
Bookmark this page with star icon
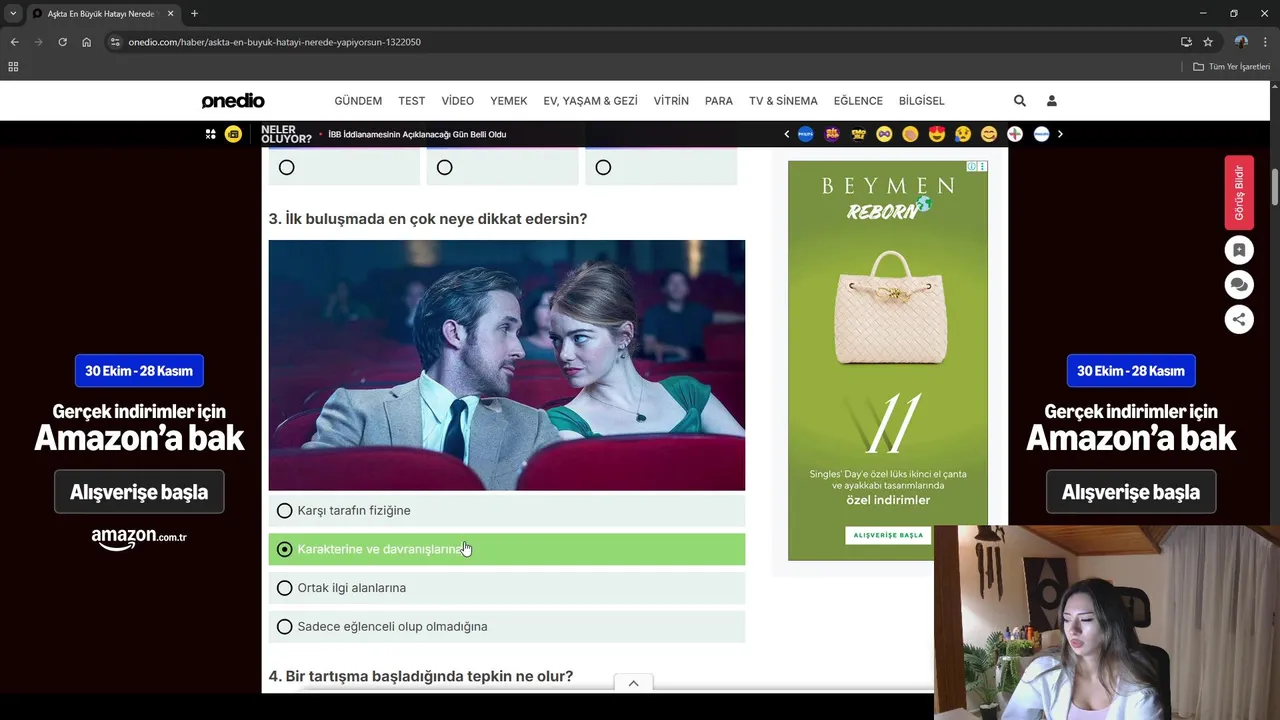point(1208,42)
